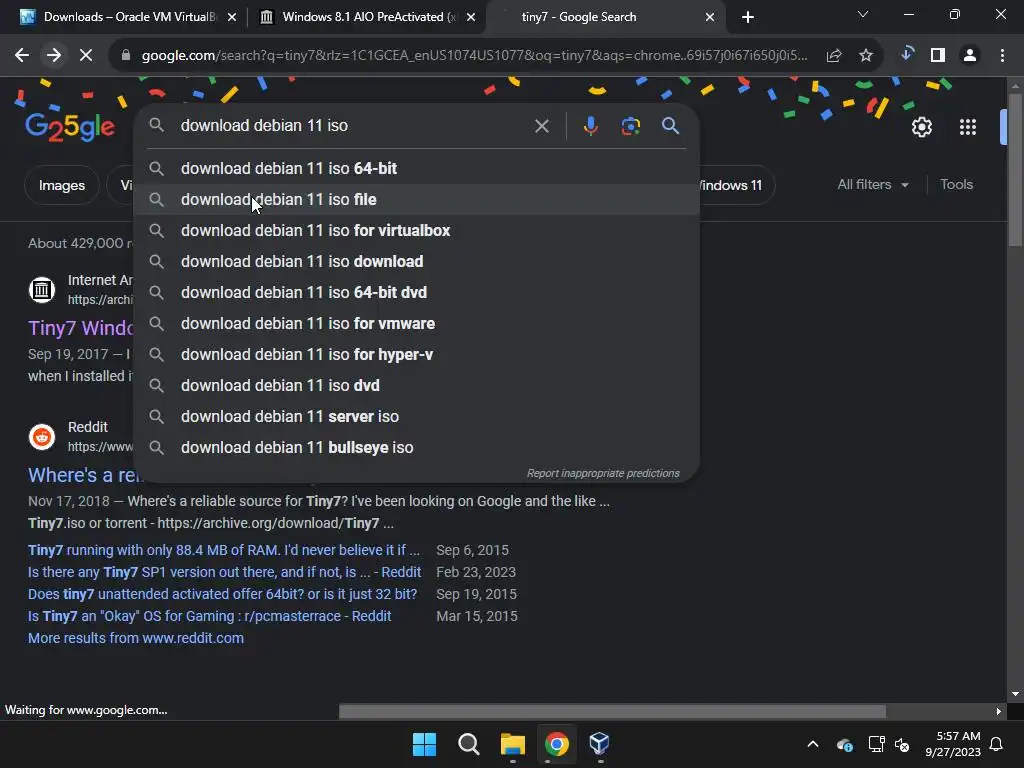Click the Internet Archive site favicon
The height and width of the screenshot is (768, 1024).
click(42, 289)
